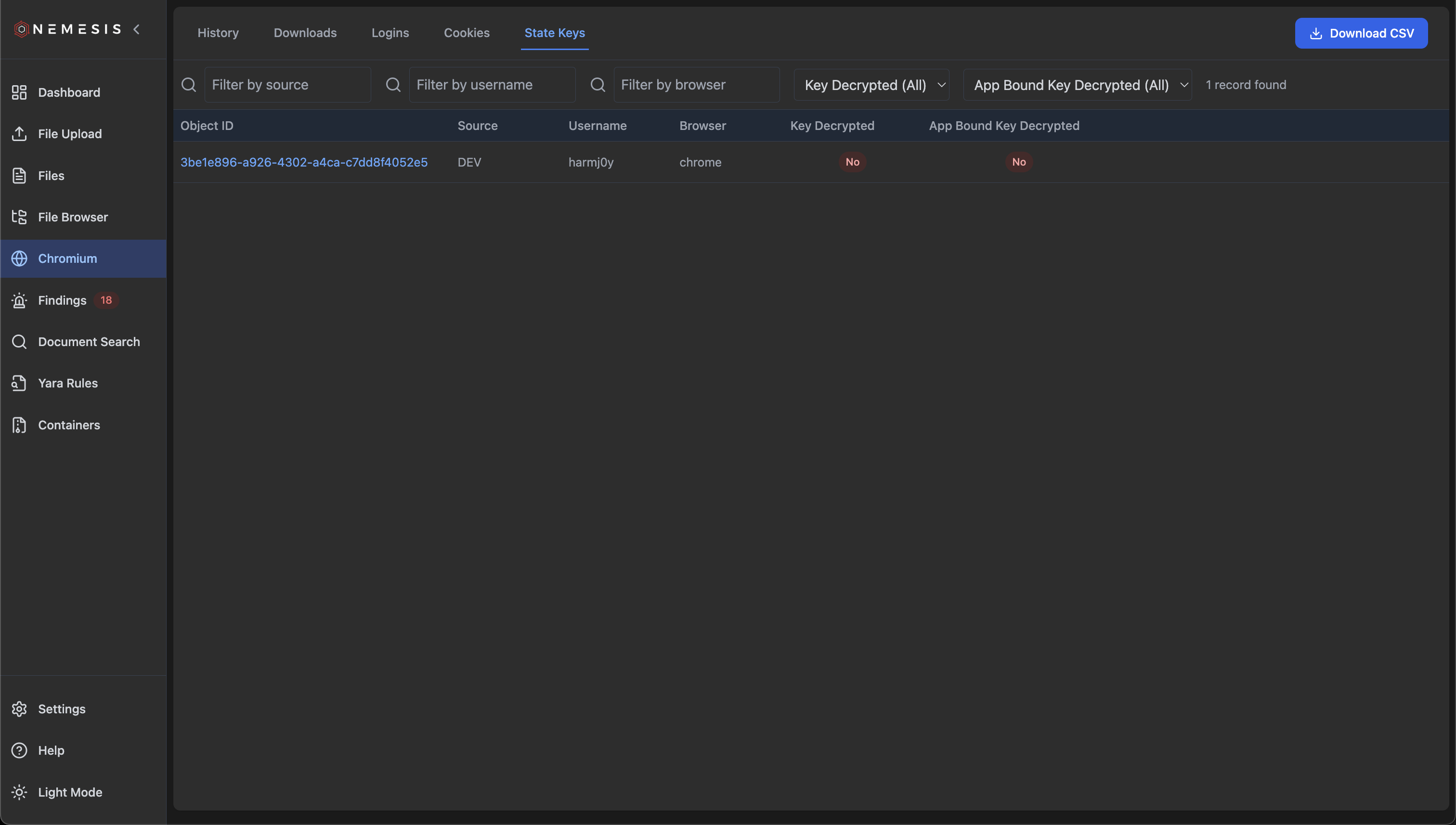Select the Yara Rules icon

point(19,383)
